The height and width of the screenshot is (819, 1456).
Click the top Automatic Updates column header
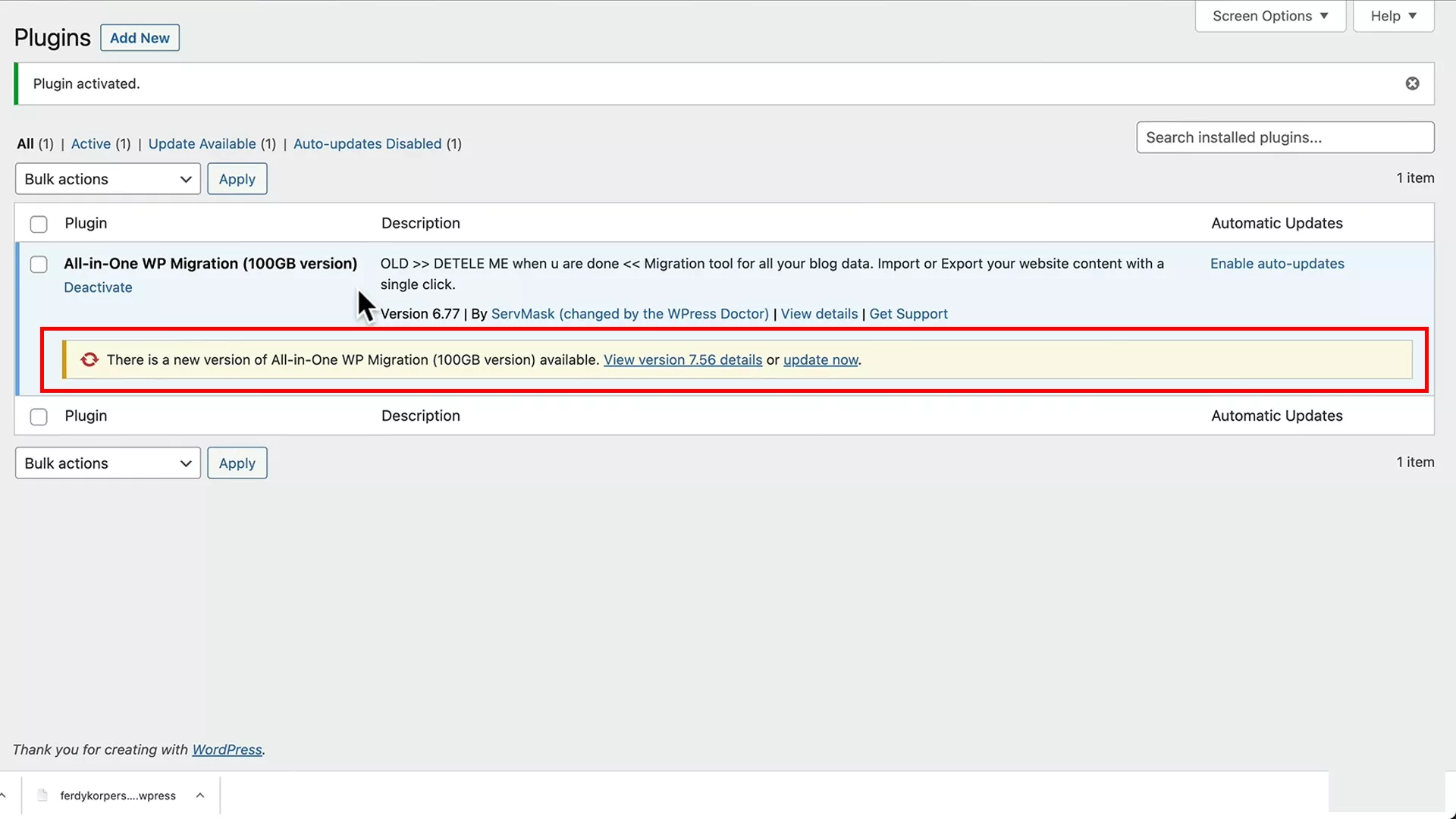click(x=1277, y=223)
